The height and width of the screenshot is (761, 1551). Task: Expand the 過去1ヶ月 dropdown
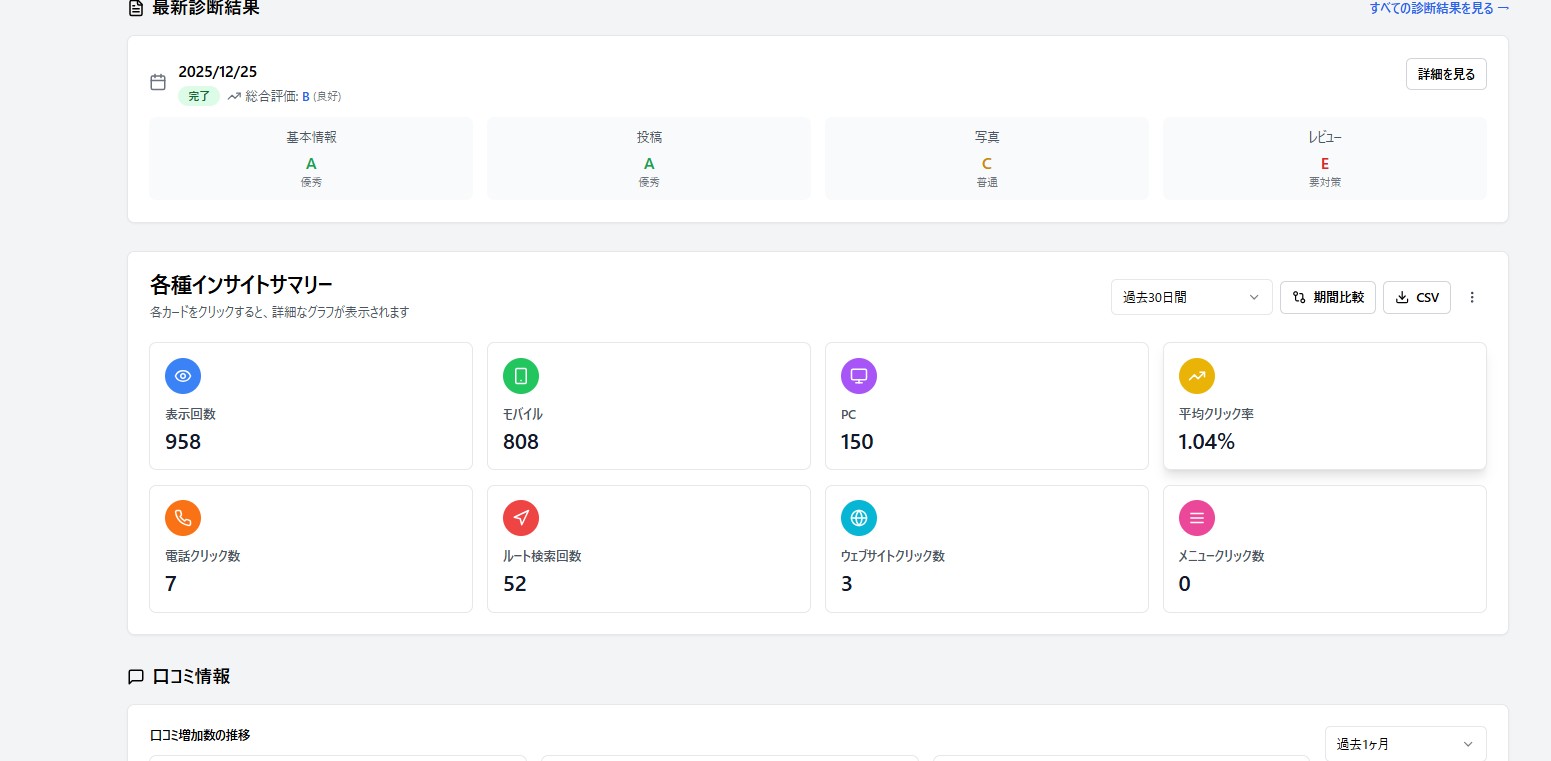click(x=1405, y=744)
